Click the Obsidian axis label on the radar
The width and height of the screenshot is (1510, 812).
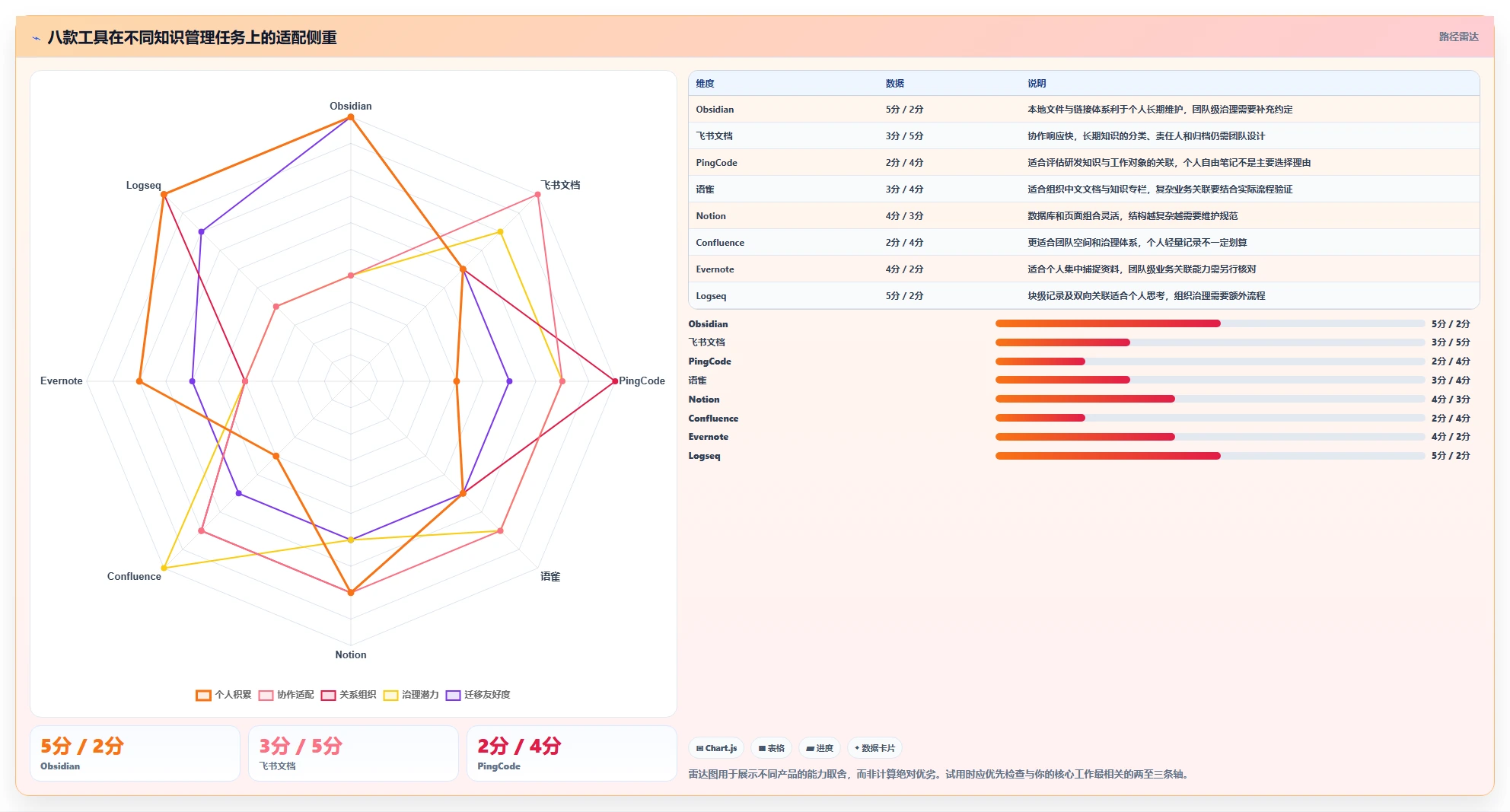[x=351, y=106]
